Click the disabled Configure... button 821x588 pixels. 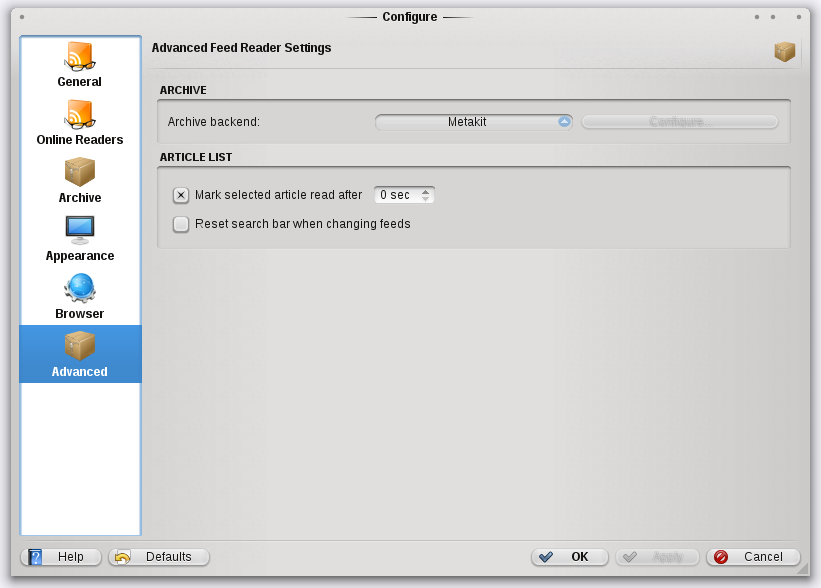[680, 122]
